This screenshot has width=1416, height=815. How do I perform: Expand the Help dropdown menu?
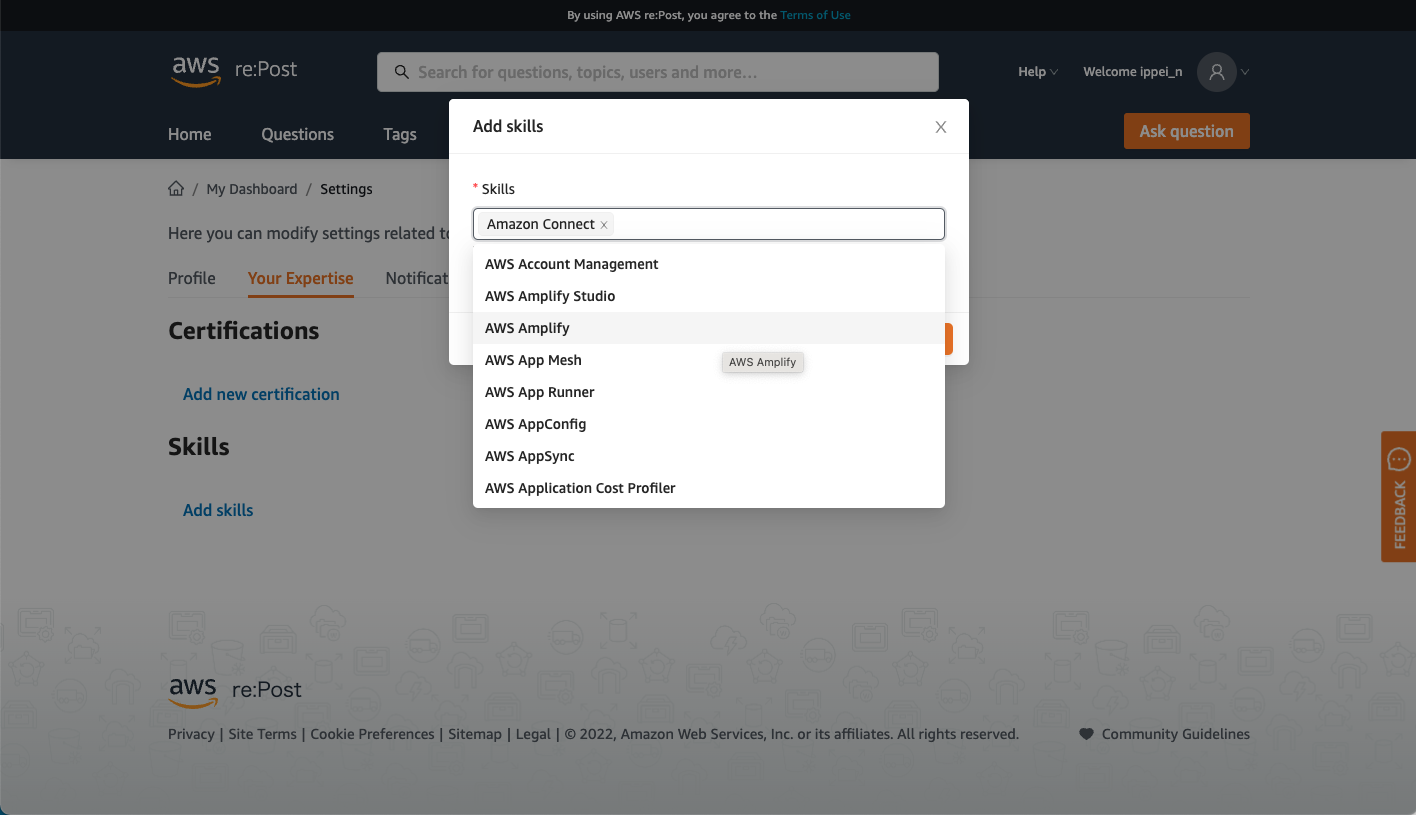pos(1038,72)
